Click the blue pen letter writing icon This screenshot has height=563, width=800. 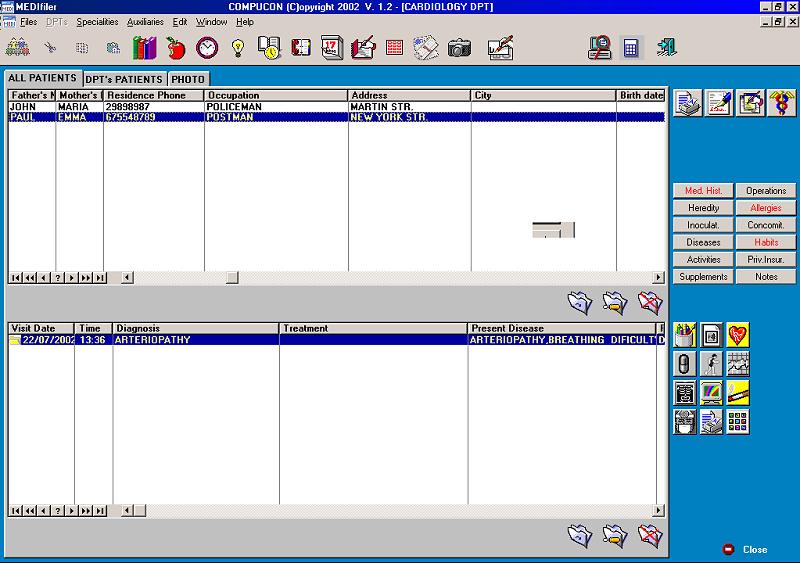point(718,103)
